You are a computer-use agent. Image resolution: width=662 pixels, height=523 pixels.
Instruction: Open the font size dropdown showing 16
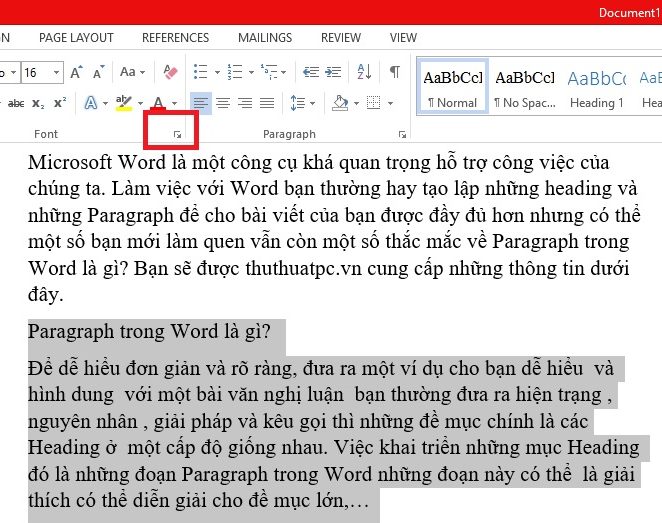(x=56, y=73)
